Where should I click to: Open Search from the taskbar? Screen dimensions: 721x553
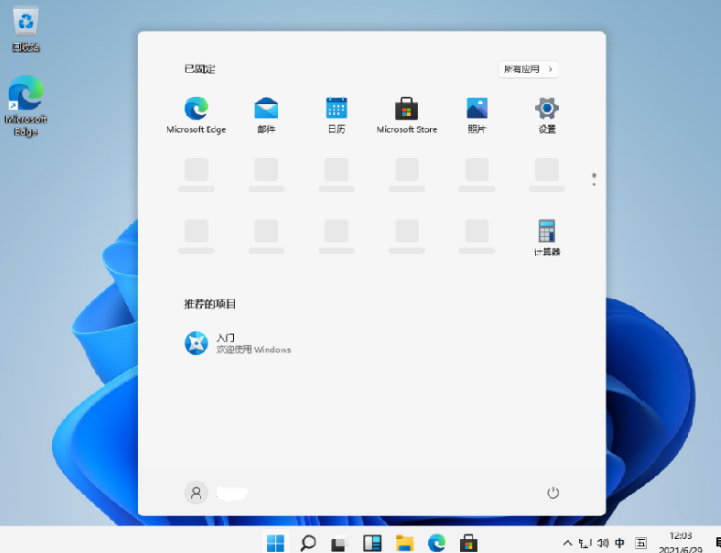coord(308,543)
